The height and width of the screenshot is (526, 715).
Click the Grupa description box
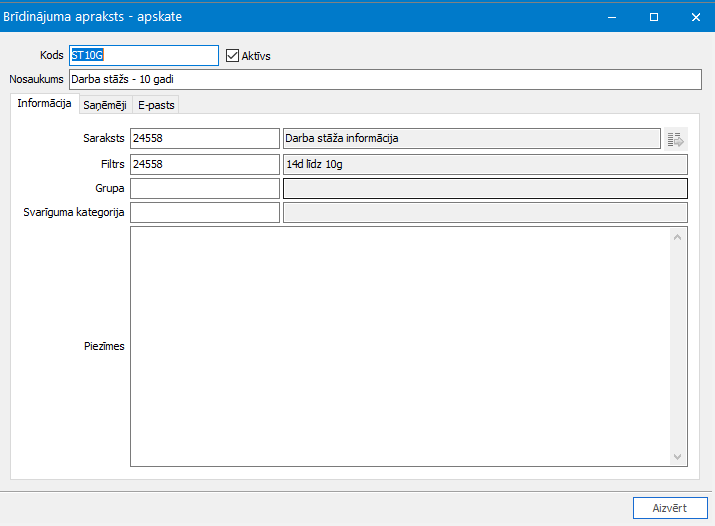click(x=485, y=188)
